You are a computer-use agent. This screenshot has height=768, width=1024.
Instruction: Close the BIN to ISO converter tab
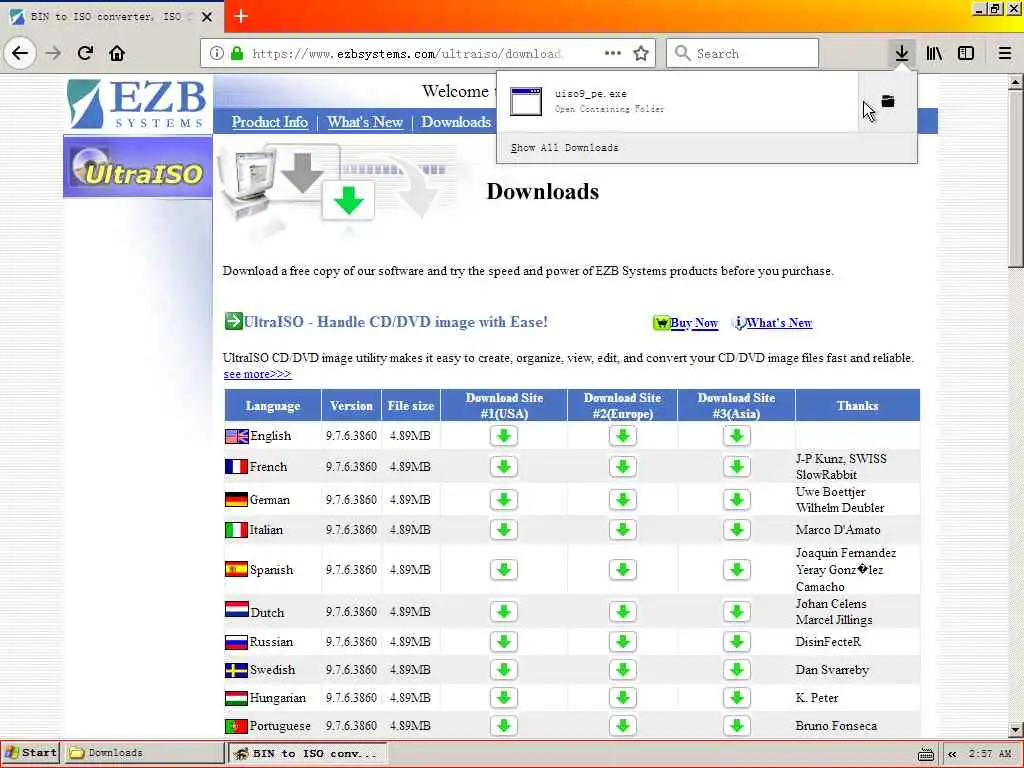tap(207, 17)
